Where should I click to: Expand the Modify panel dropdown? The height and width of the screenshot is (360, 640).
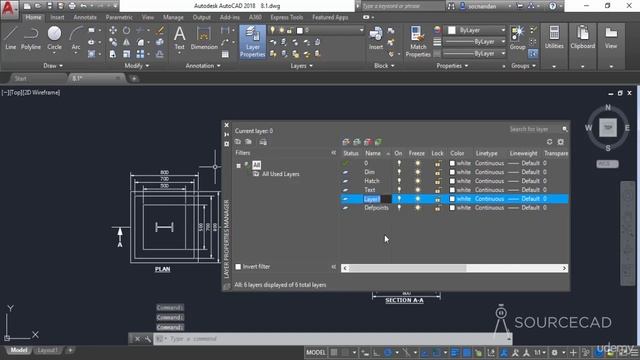[137, 66]
